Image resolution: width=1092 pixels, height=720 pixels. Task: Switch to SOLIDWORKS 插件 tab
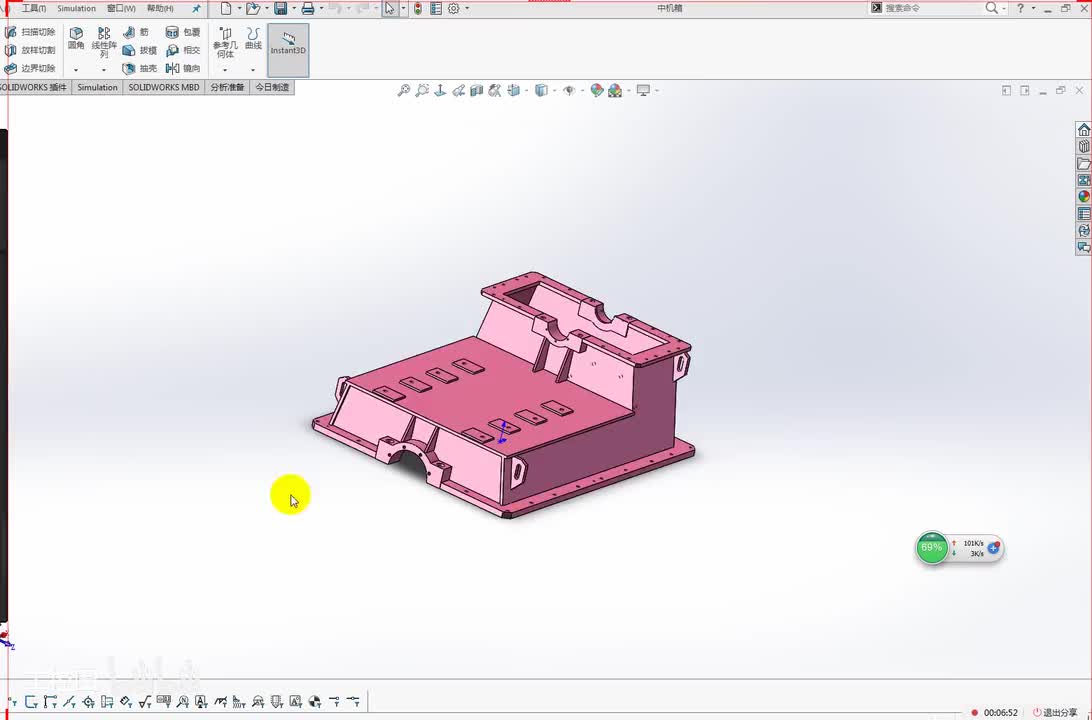pos(34,87)
